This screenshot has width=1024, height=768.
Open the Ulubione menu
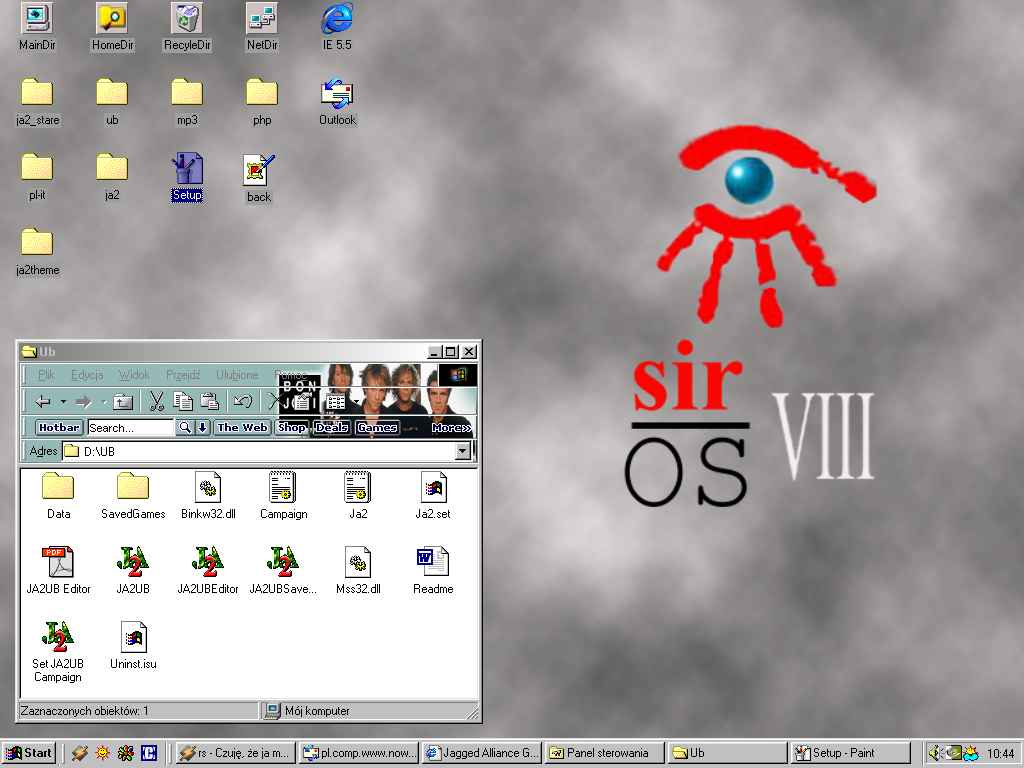237,375
